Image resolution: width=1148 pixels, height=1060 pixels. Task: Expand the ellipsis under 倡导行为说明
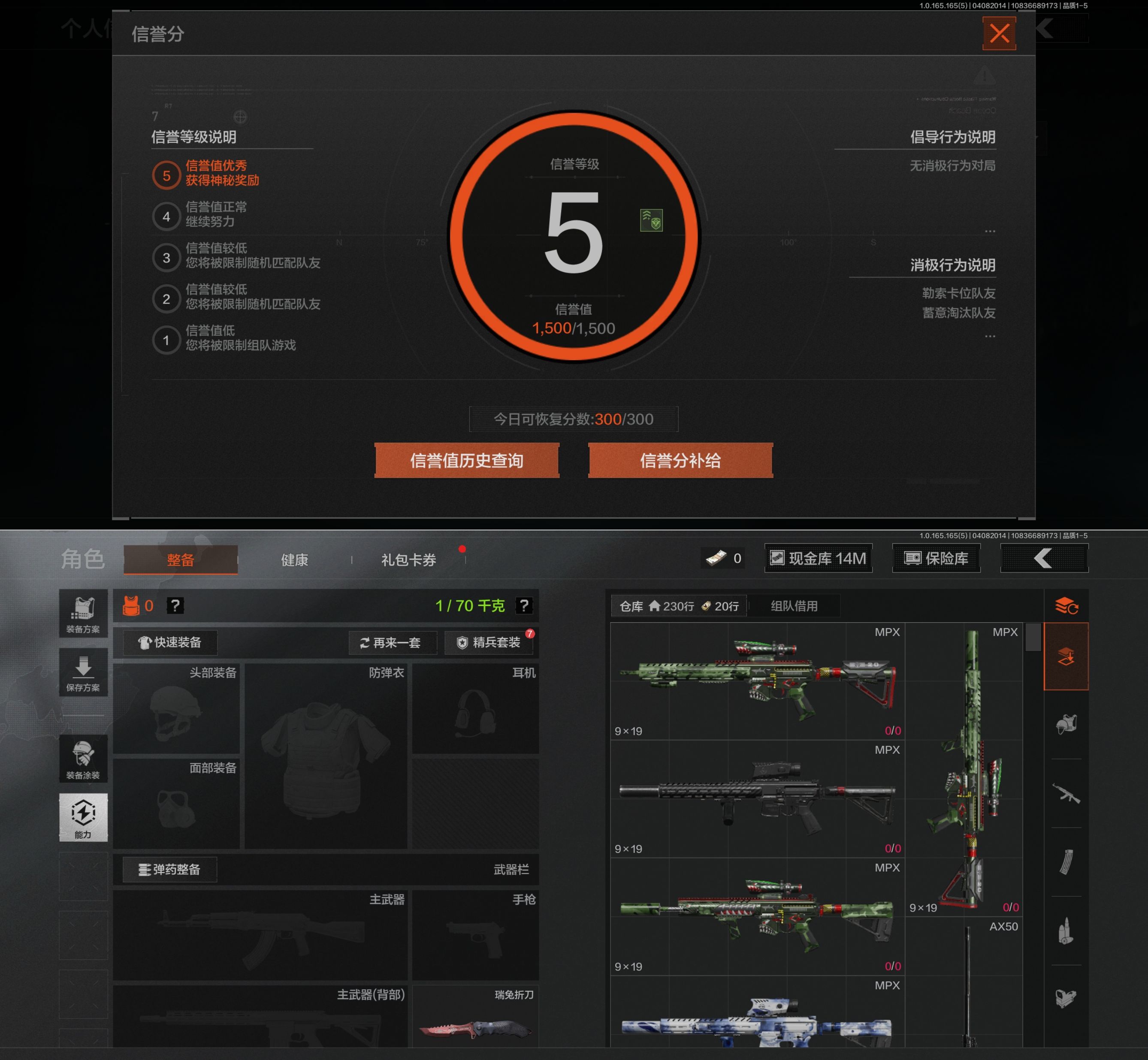point(990,231)
